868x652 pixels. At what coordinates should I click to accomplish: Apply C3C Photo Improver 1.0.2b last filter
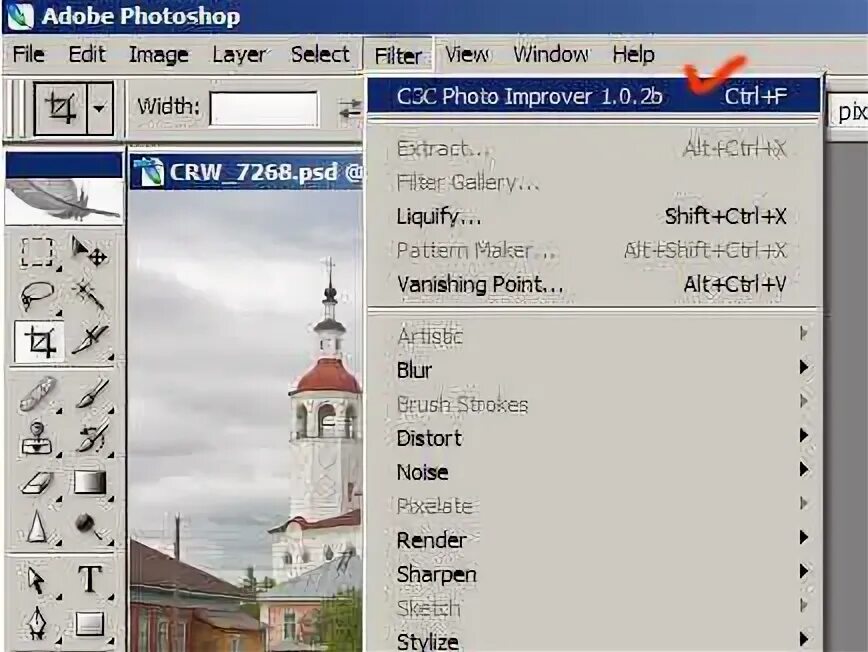(x=593, y=96)
